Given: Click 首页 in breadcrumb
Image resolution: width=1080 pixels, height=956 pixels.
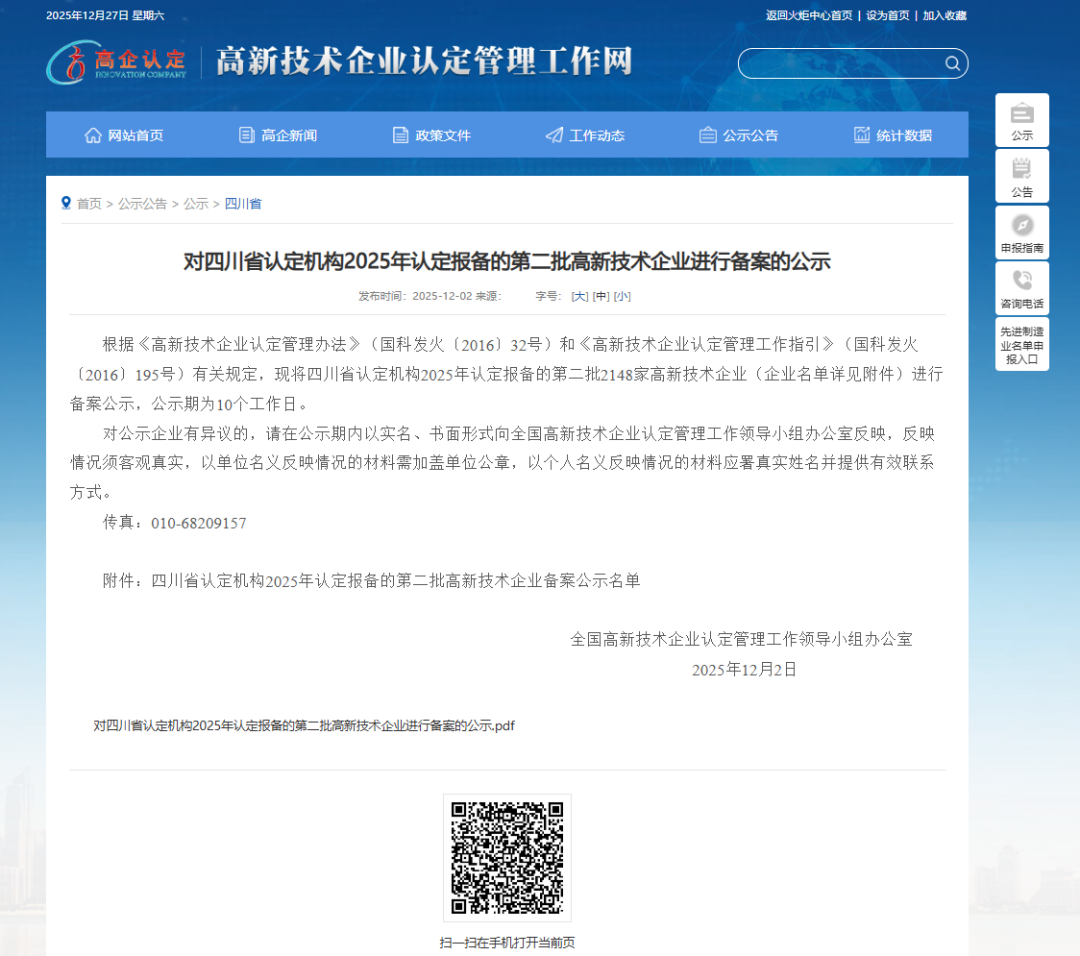Looking at the screenshot, I should [89, 204].
